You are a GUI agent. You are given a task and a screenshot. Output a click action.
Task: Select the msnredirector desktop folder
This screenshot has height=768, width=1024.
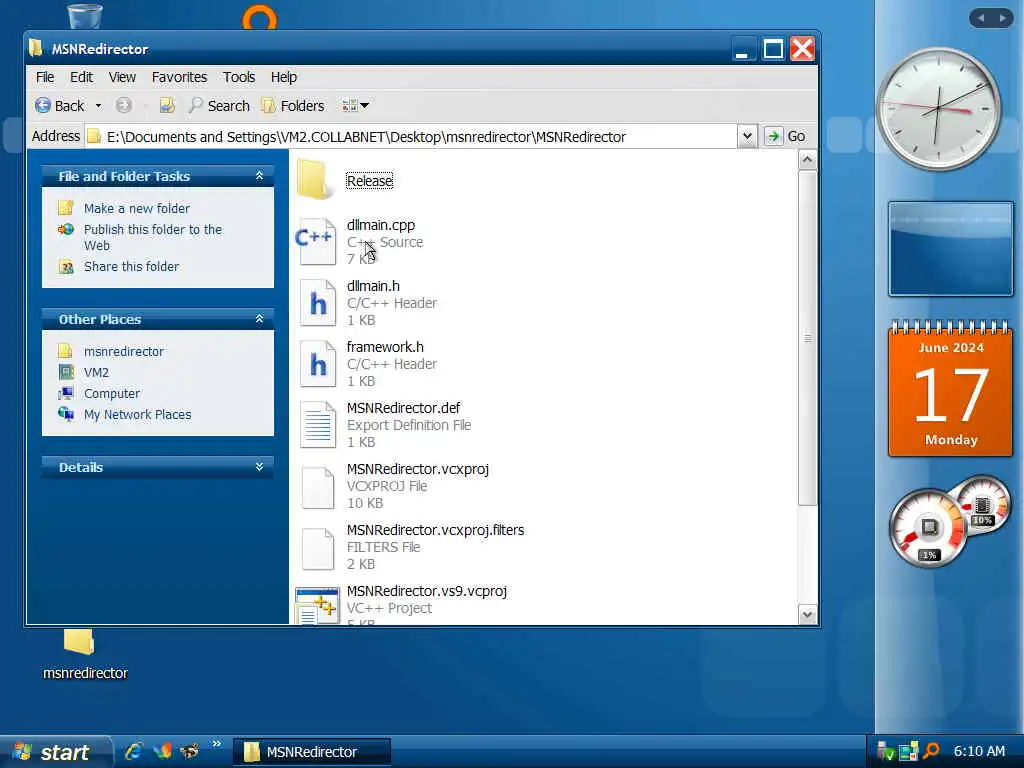coord(85,656)
